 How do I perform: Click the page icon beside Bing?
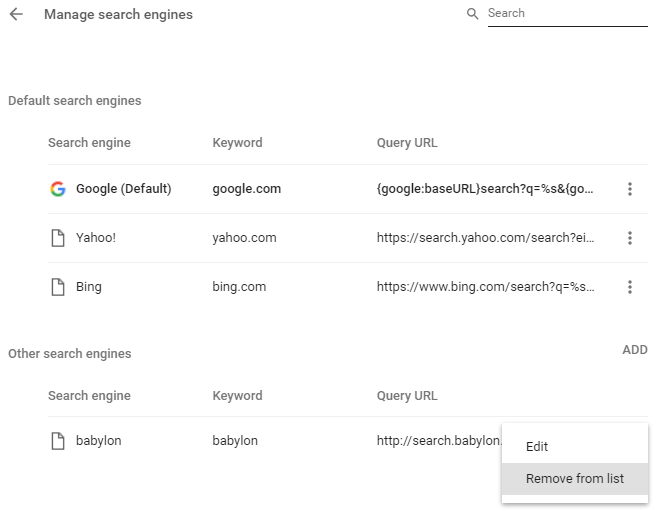58,287
